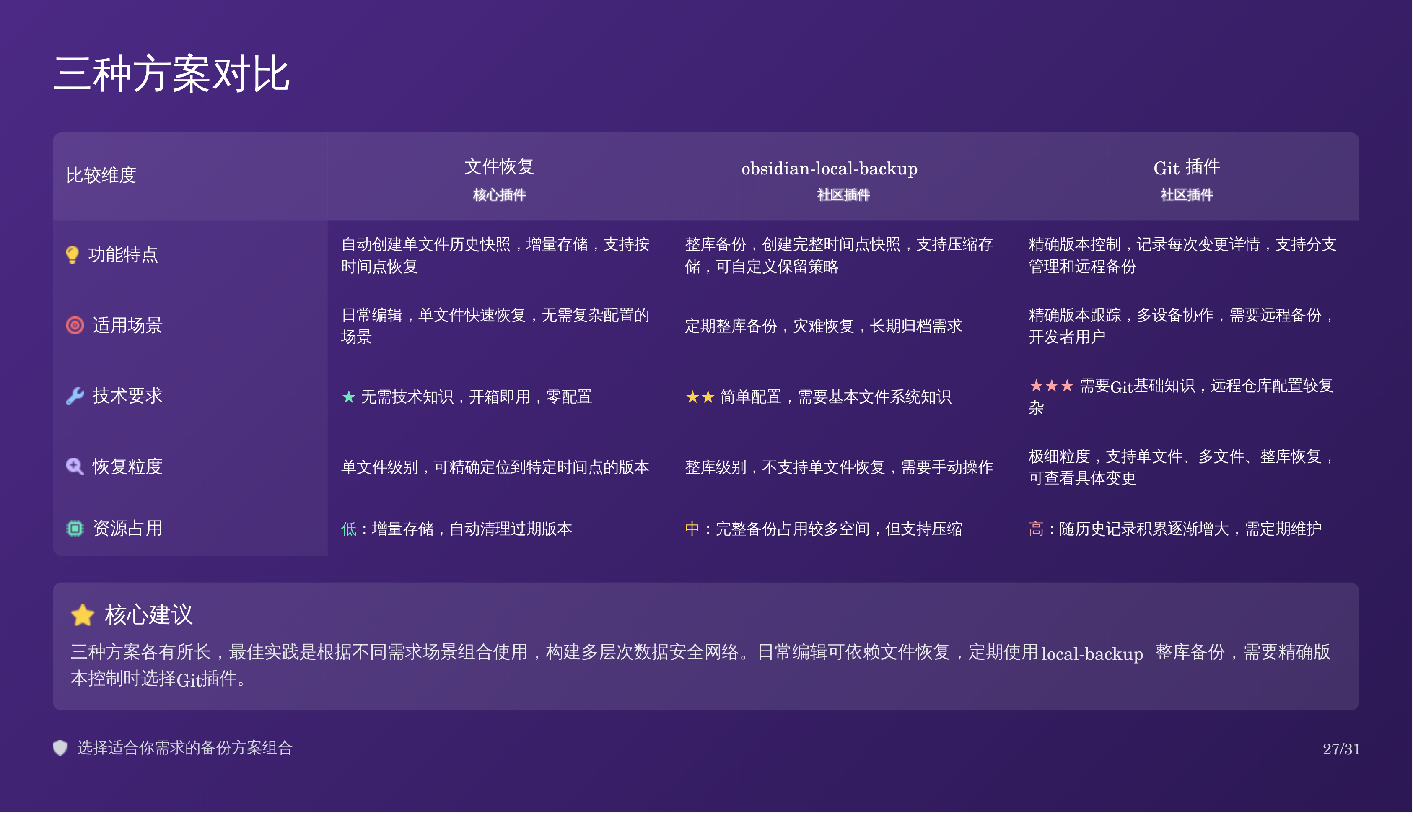Click the lightbulb icon beside 功能特点
Viewport: 1413px width, 840px height.
[x=72, y=255]
